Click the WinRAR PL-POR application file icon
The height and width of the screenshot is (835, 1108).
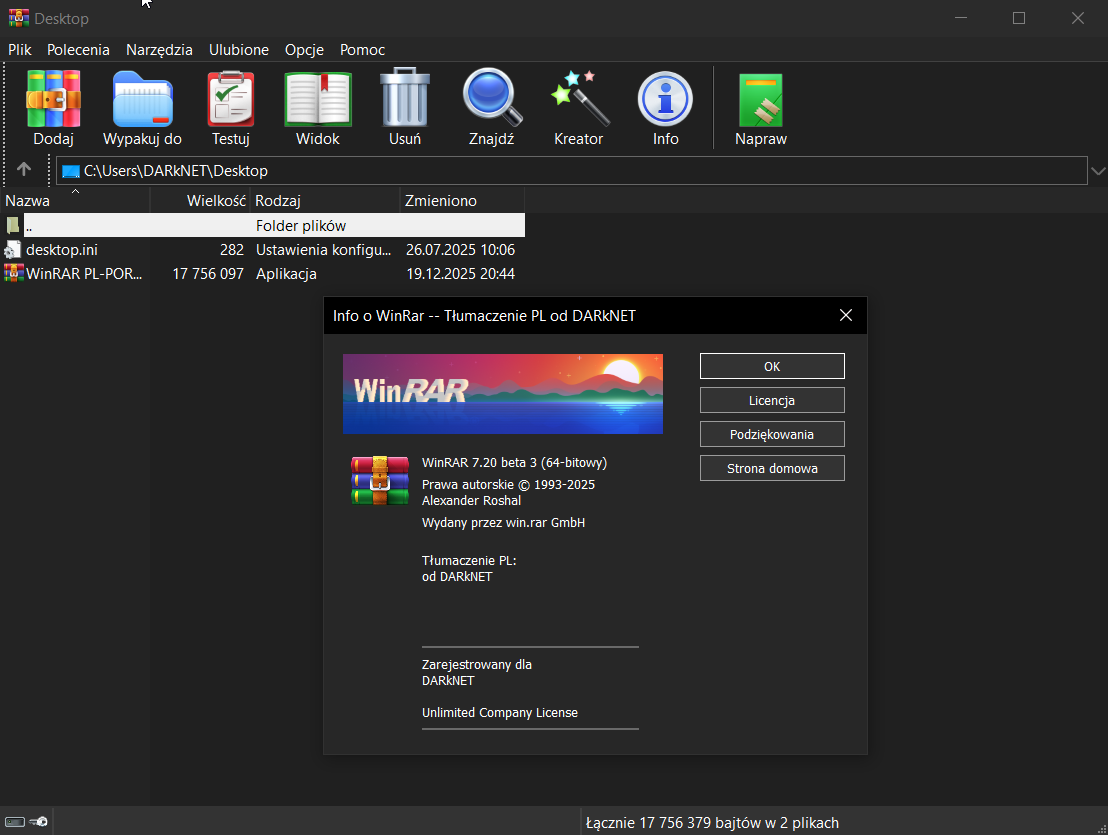pos(13,273)
